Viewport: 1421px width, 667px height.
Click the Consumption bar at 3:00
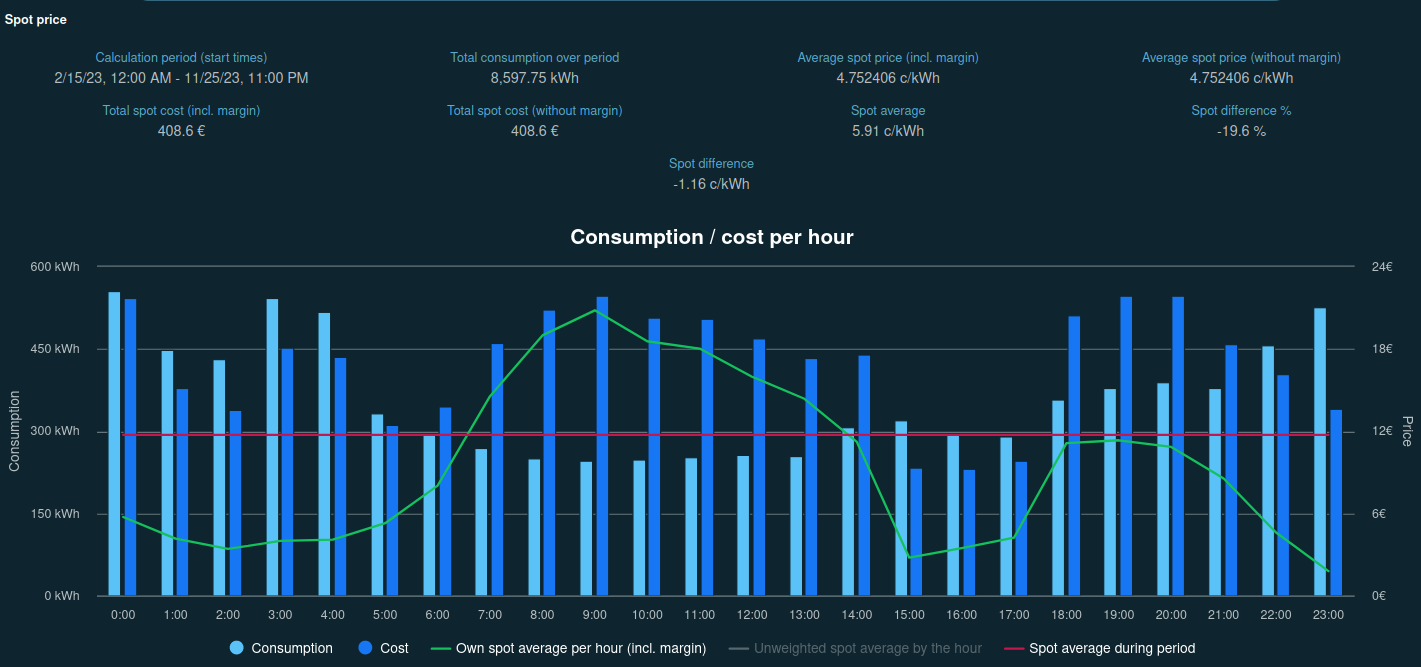[x=272, y=448]
